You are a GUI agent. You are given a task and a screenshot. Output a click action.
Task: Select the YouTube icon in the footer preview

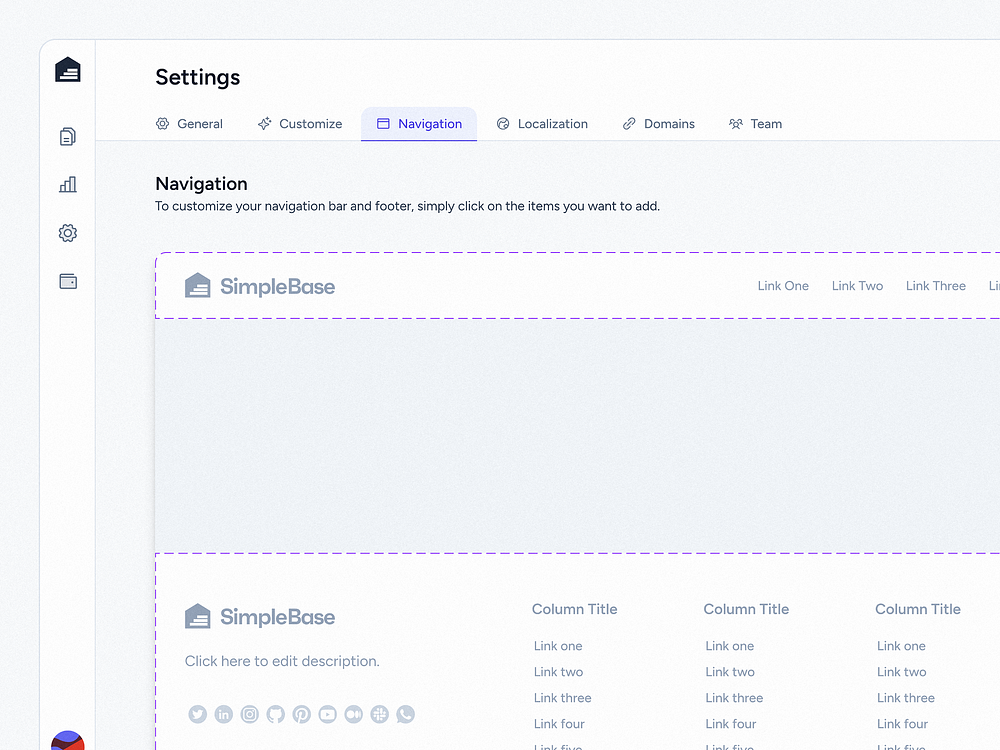(327, 714)
